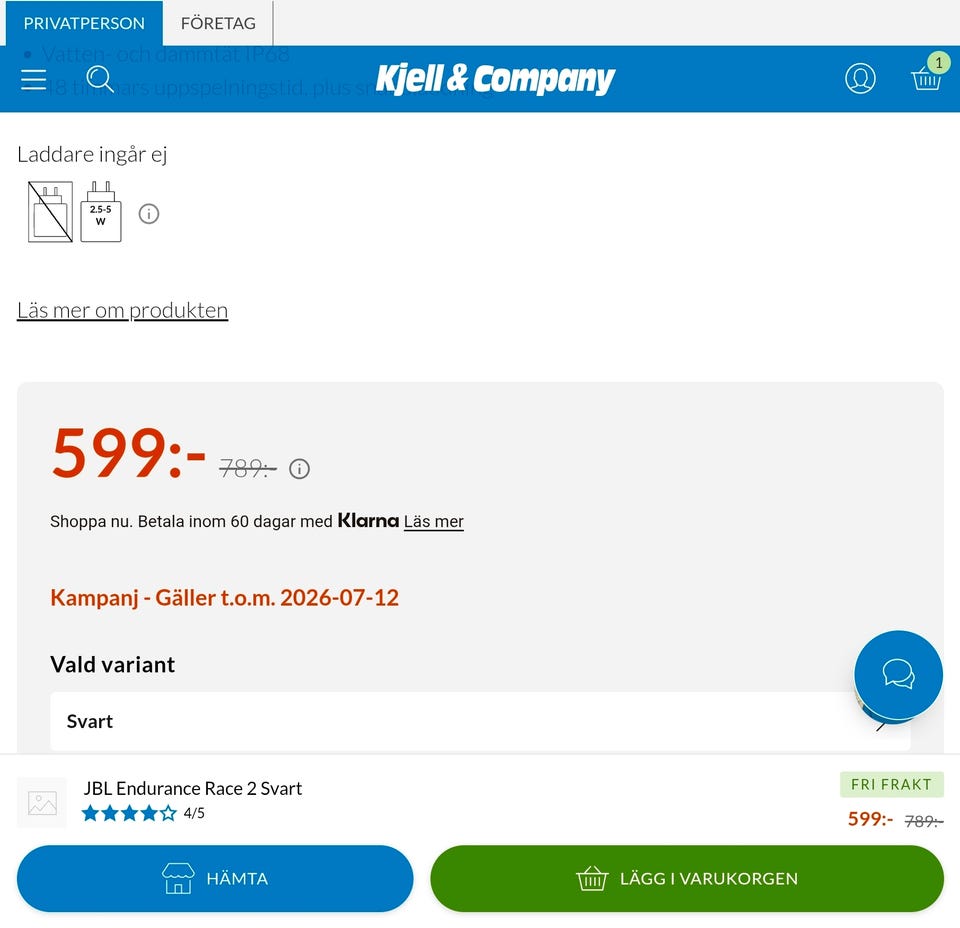Viewport: 960px width, 928px height.
Task: Open the shopping basket icon
Action: coord(926,78)
